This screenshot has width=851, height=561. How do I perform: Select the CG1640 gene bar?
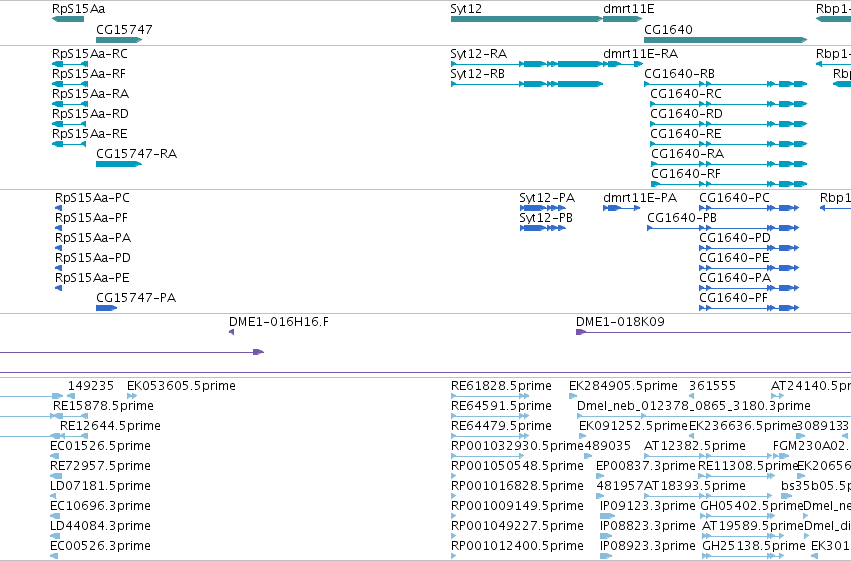click(726, 40)
